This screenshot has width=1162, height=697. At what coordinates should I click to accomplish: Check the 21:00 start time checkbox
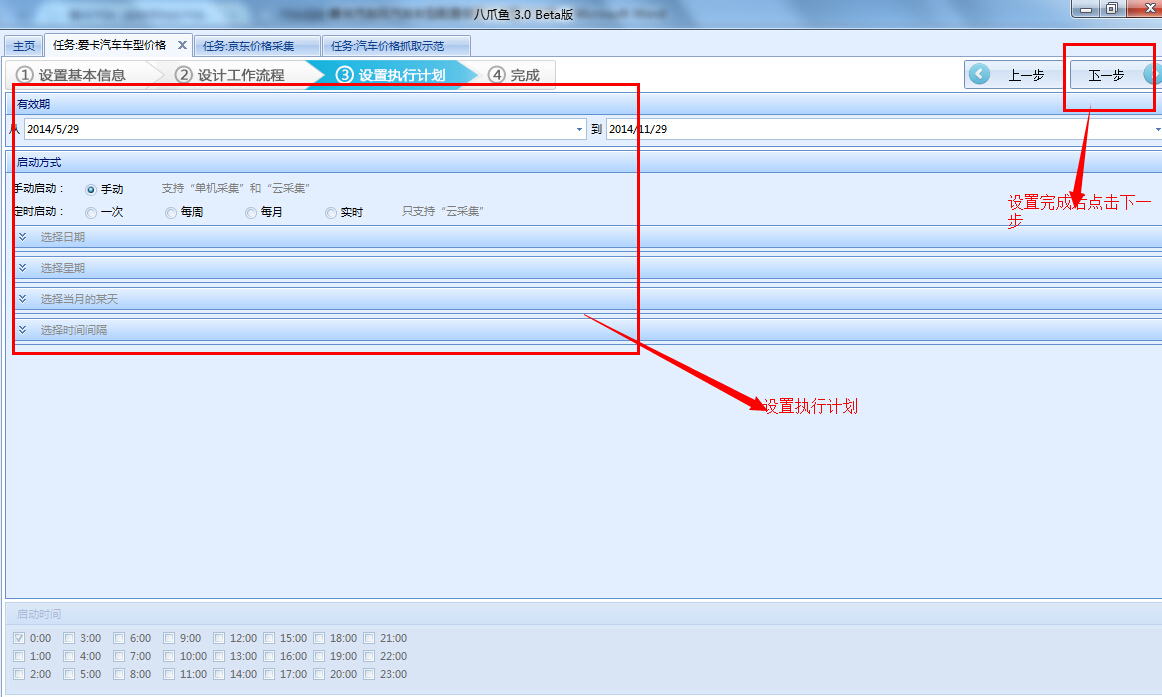click(369, 638)
